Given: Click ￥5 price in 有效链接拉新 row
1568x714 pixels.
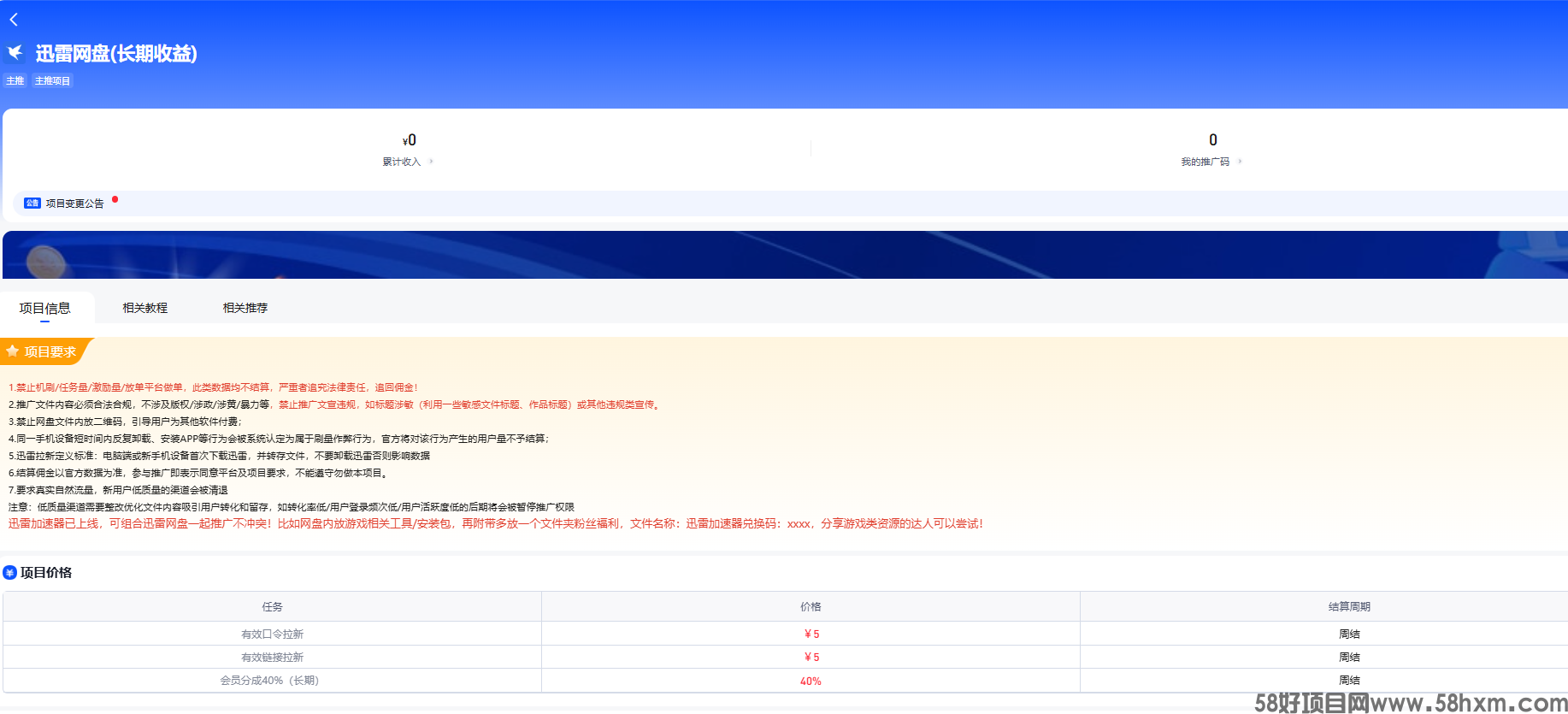Looking at the screenshot, I should [811, 657].
